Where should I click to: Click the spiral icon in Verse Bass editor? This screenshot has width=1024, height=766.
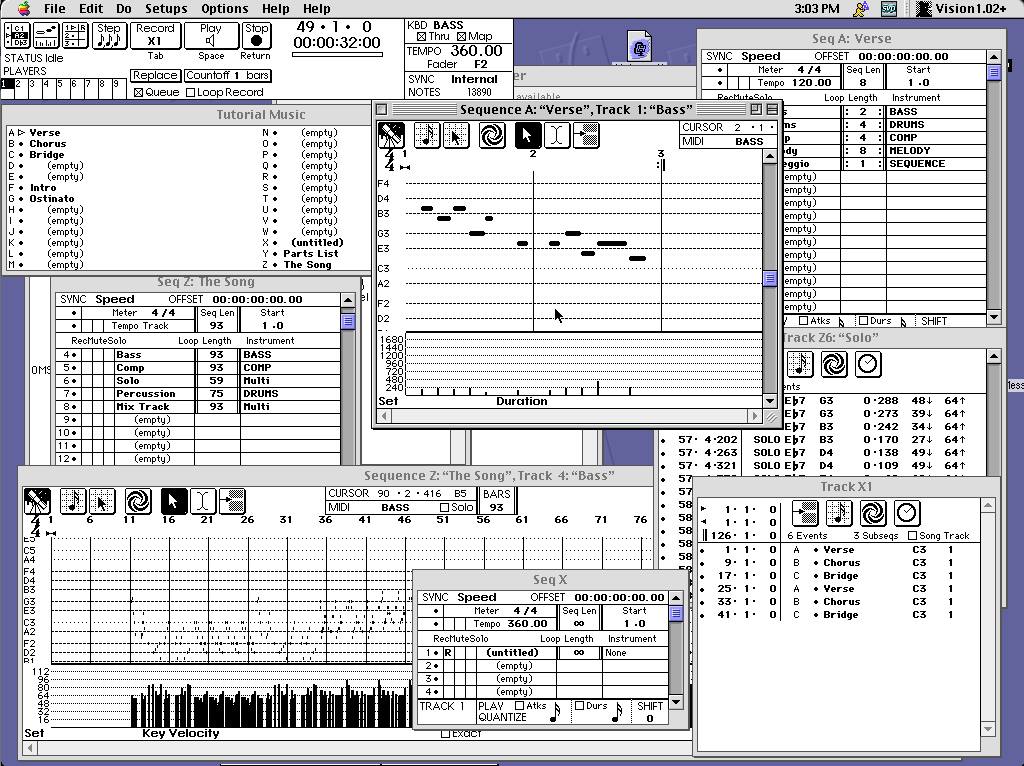click(492, 135)
